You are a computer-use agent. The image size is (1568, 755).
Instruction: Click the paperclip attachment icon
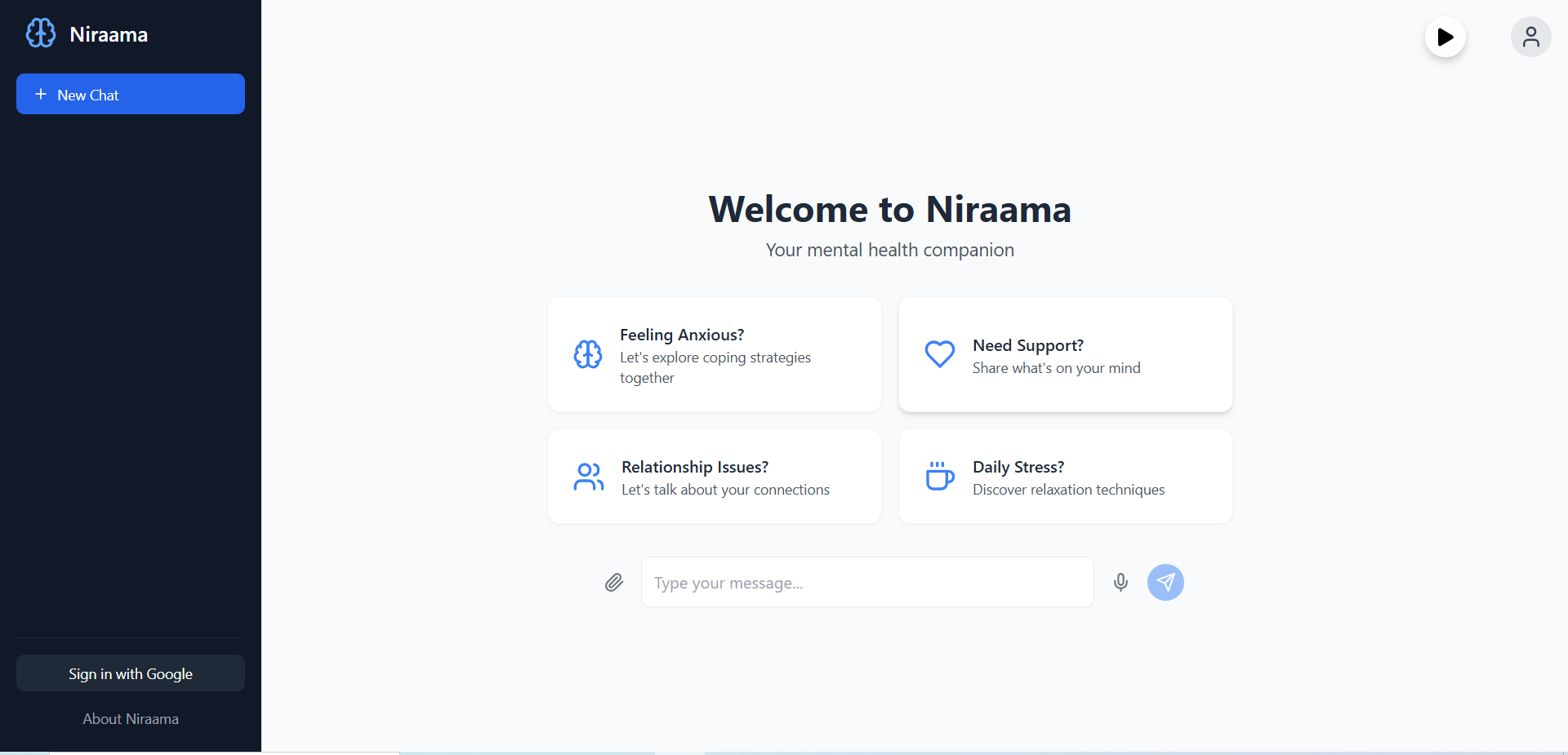tap(614, 582)
